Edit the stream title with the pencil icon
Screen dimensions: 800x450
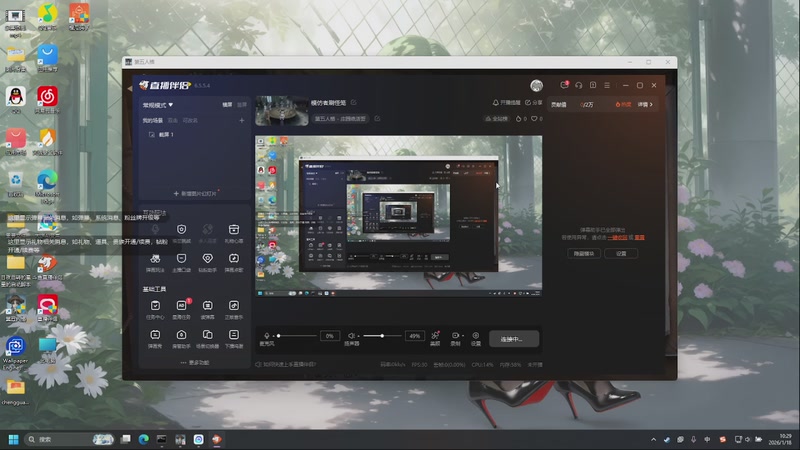pyautogui.click(x=354, y=103)
